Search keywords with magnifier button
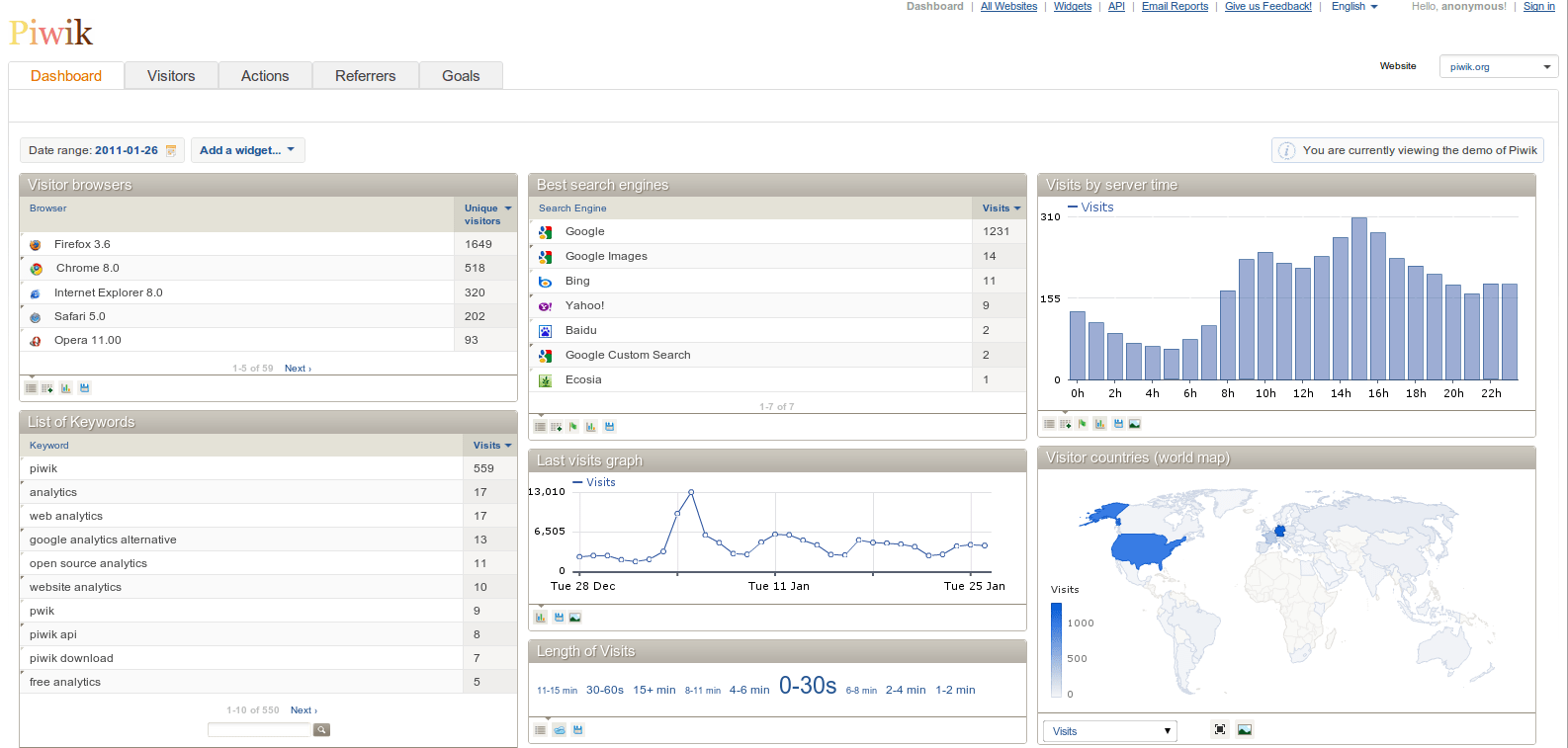The height and width of the screenshot is (748, 1568). pos(321,730)
